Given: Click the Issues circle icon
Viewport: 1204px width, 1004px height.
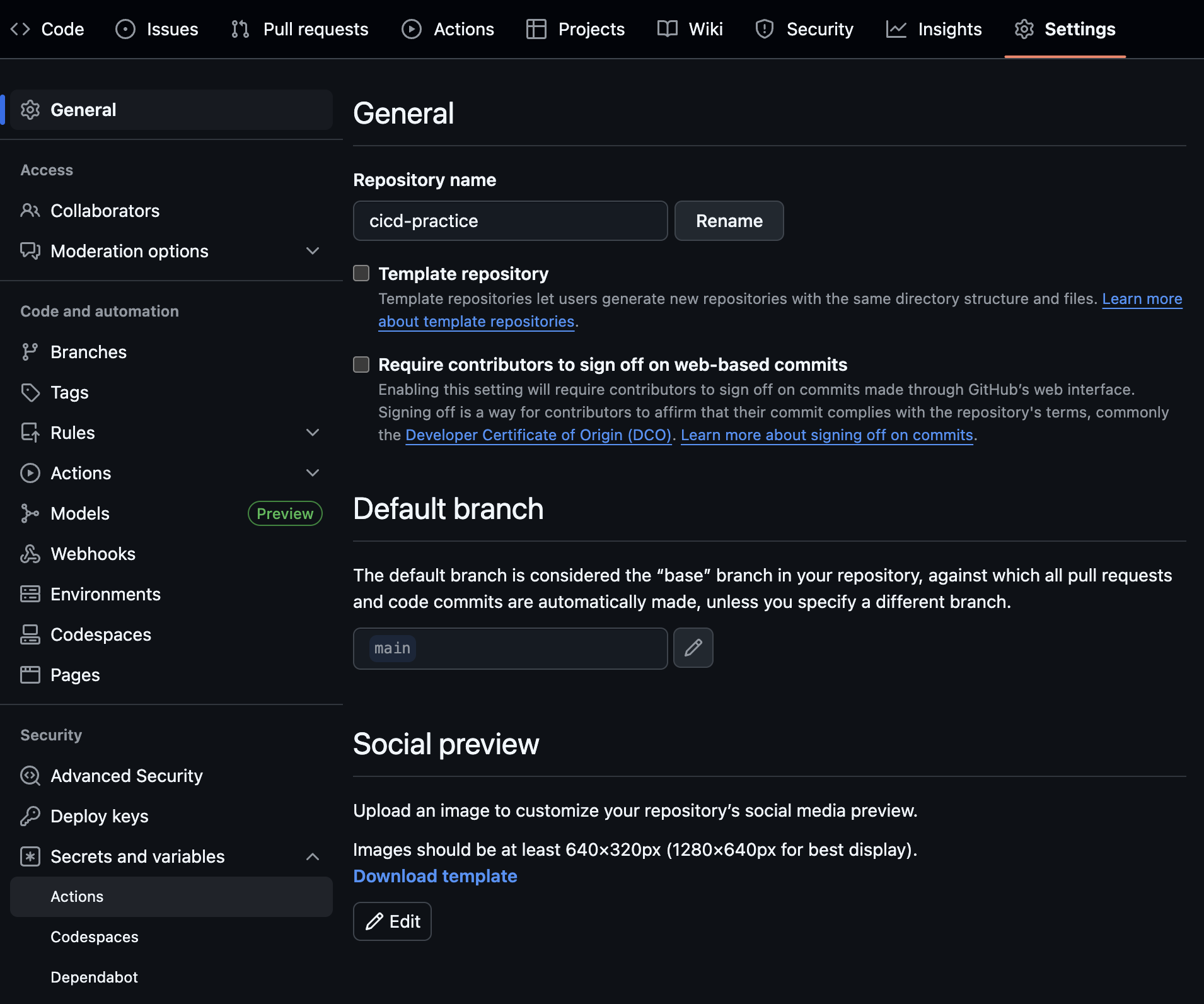Looking at the screenshot, I should pyautogui.click(x=125, y=29).
